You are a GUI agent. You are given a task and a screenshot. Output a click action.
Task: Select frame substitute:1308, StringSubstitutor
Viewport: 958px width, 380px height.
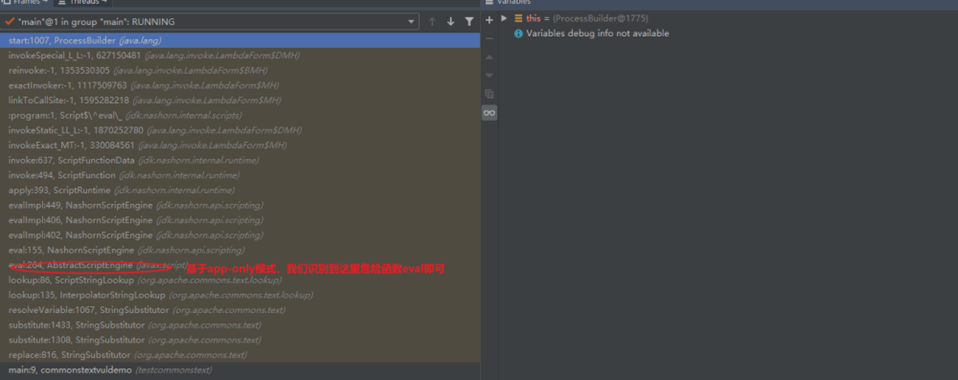[x=240, y=340]
